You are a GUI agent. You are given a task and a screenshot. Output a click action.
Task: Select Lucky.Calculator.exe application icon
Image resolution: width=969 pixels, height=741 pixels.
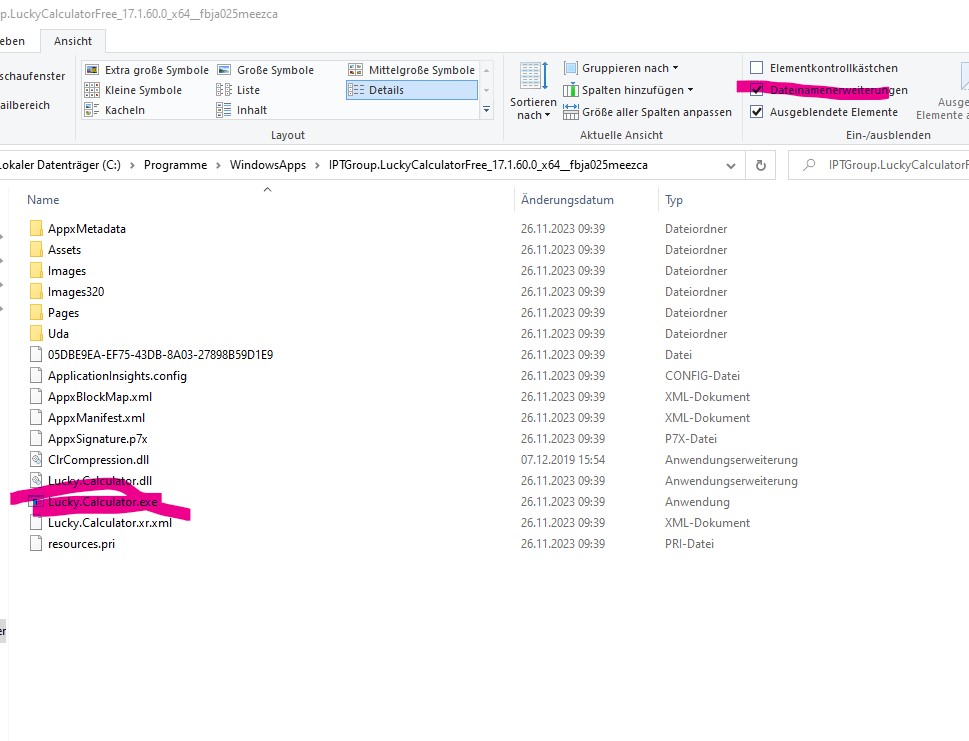[x=36, y=502]
